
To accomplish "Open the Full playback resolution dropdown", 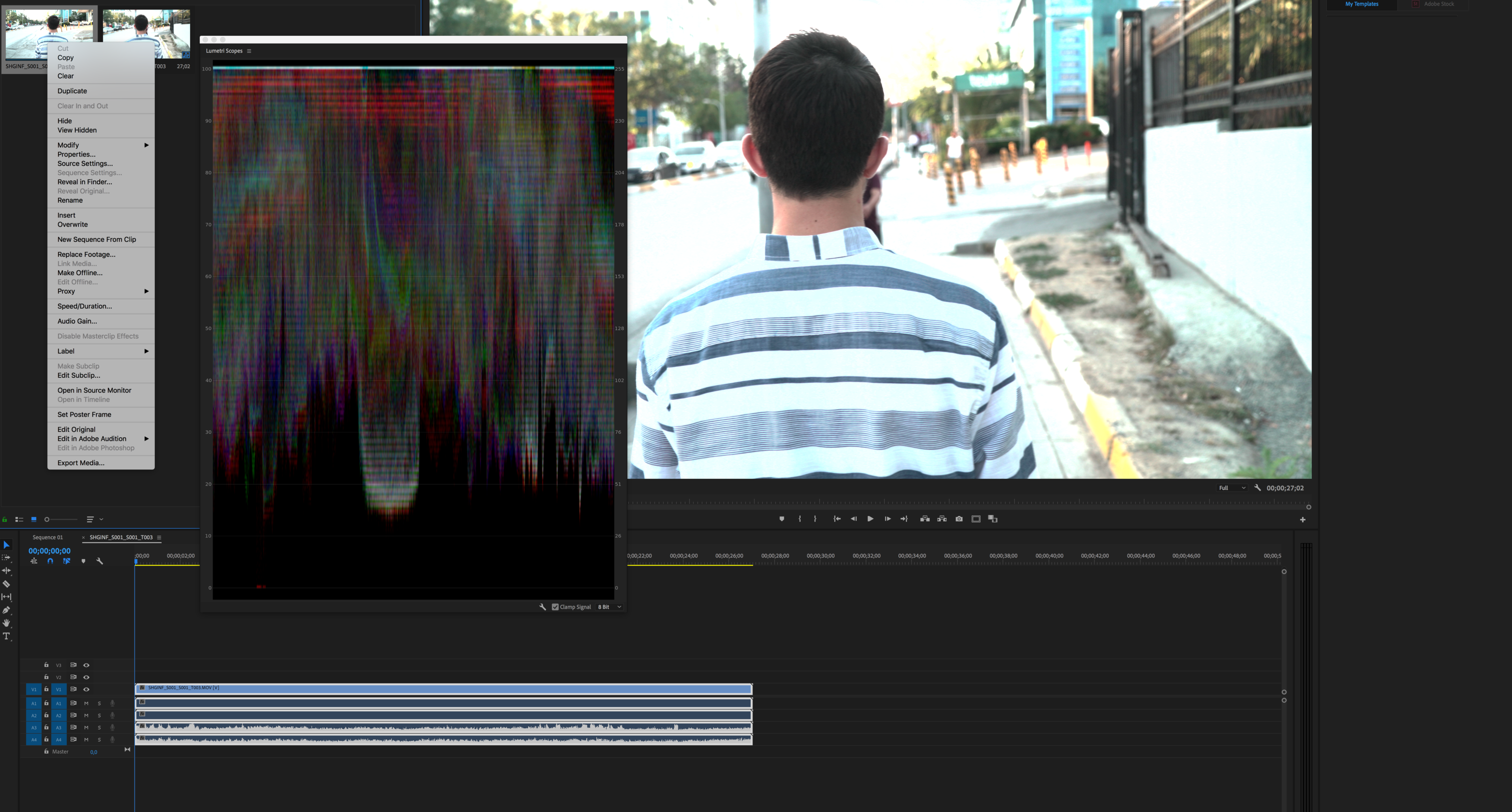I will (1231, 488).
